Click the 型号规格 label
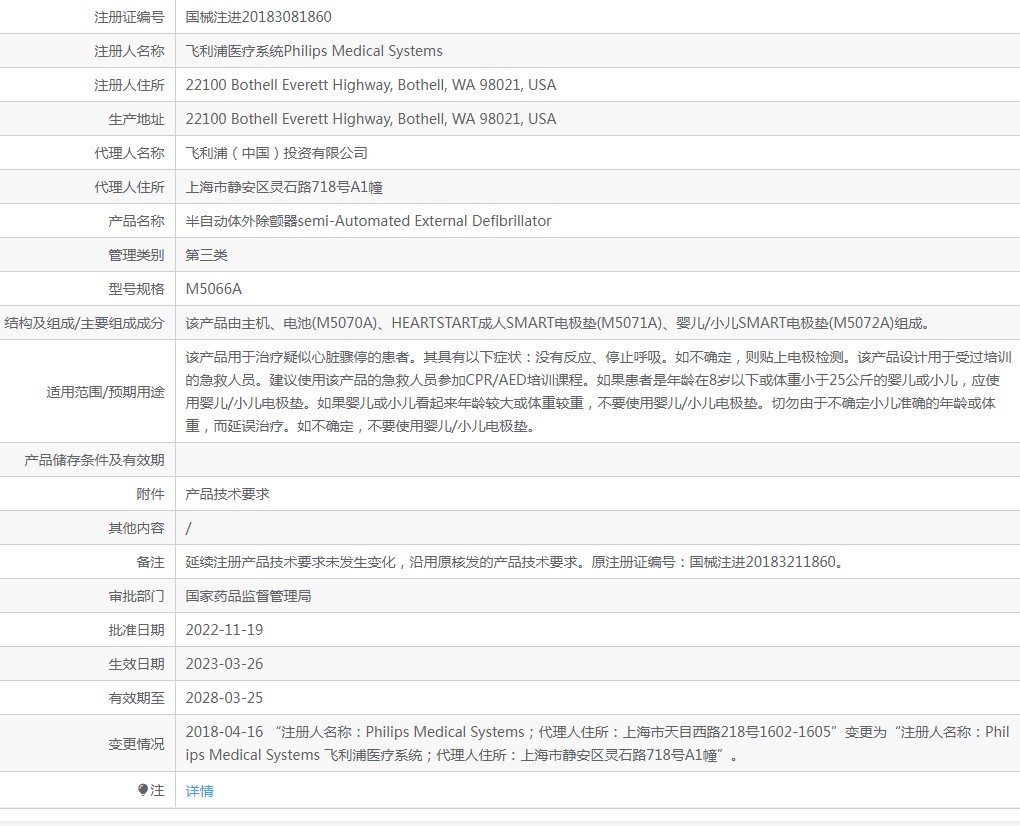The height and width of the screenshot is (826, 1020). (137, 289)
